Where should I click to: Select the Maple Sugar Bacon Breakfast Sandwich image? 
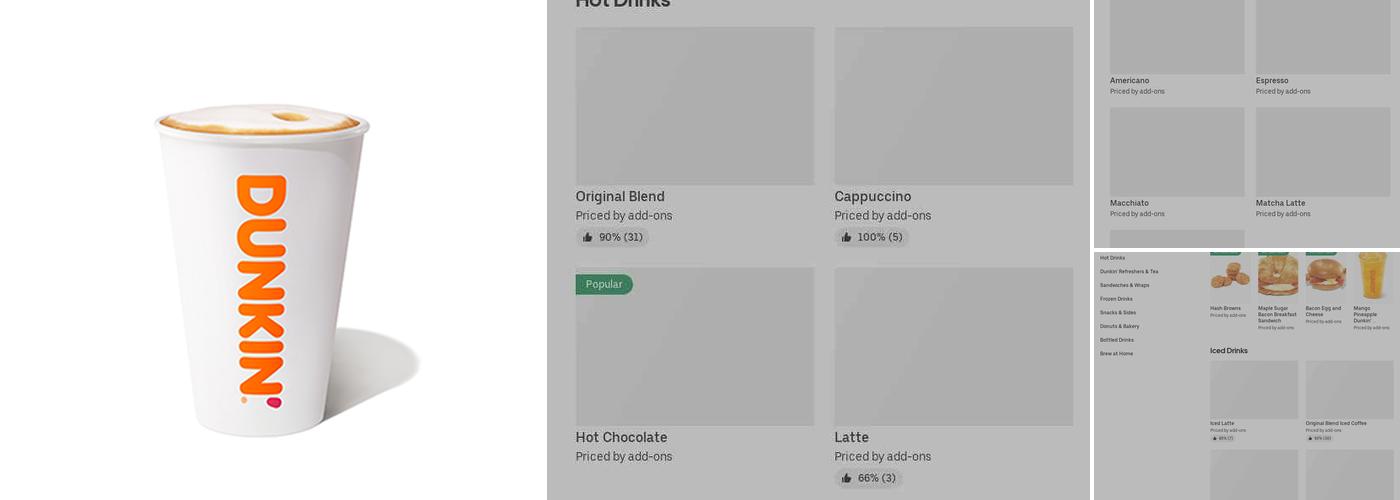click(x=1278, y=276)
